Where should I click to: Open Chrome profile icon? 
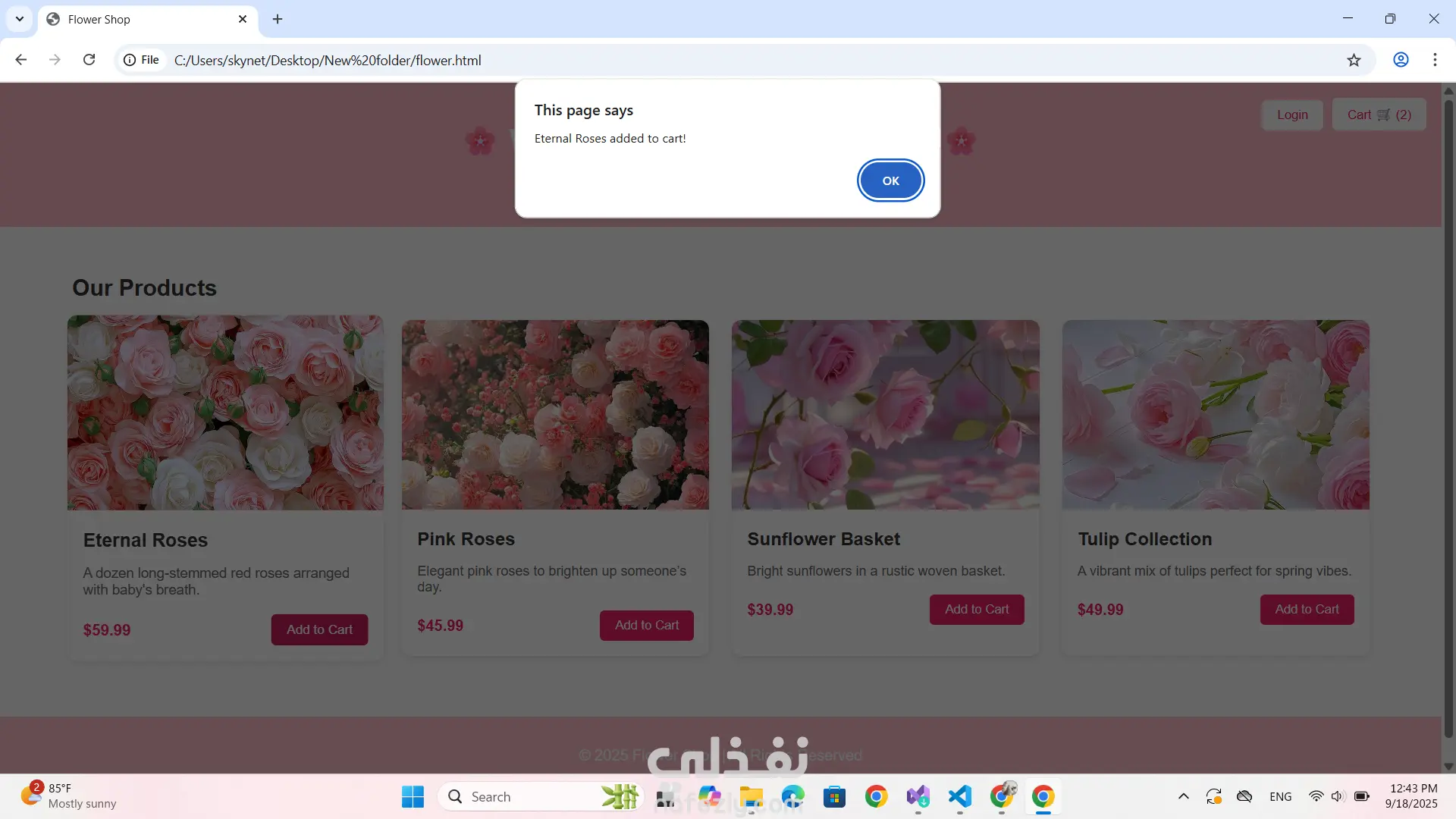(x=1401, y=60)
